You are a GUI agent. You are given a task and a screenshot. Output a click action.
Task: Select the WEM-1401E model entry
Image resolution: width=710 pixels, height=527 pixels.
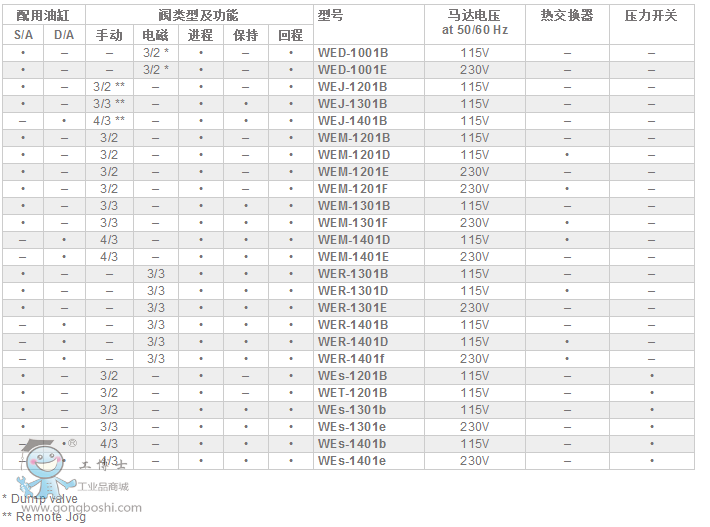(354, 256)
